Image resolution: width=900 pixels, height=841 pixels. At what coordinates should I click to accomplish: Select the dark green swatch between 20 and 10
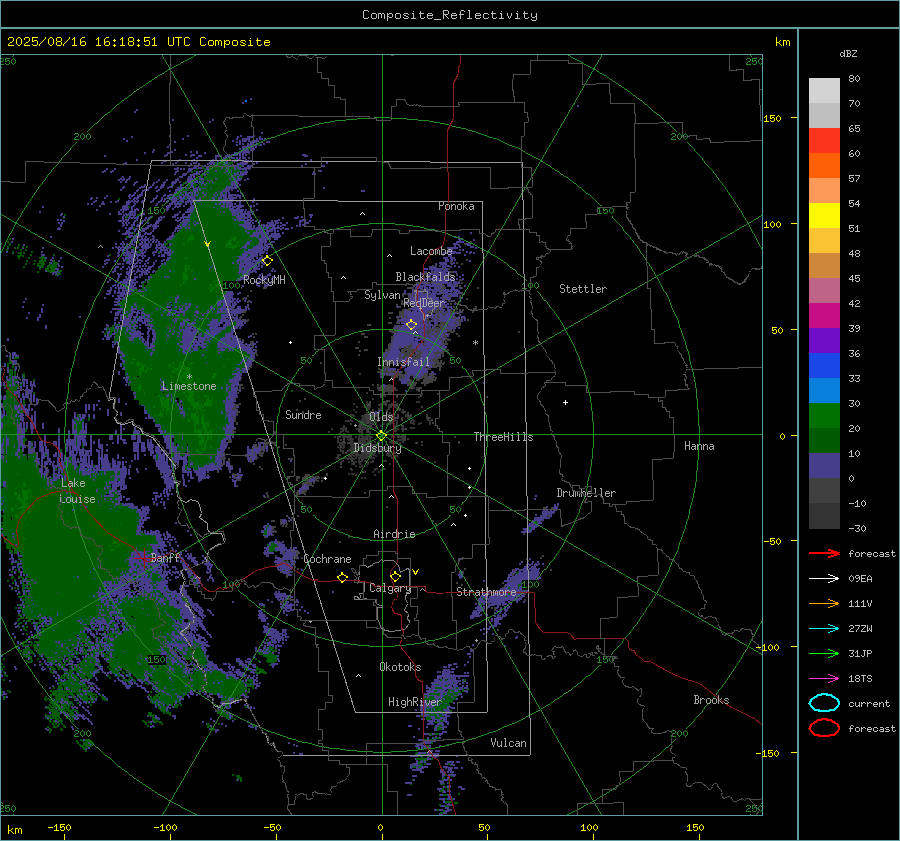tap(824, 440)
